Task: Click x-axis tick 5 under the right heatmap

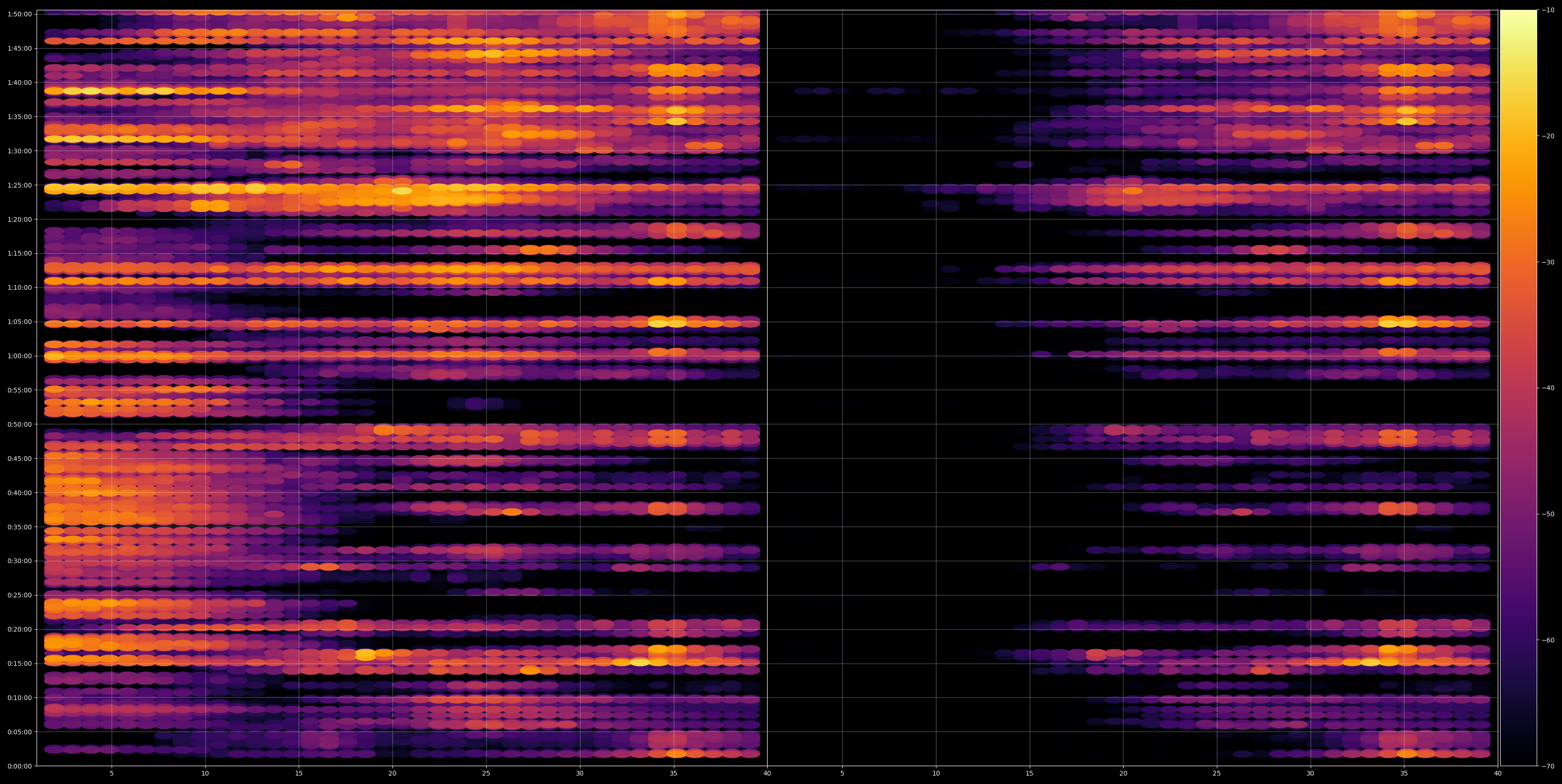Action: click(x=842, y=774)
